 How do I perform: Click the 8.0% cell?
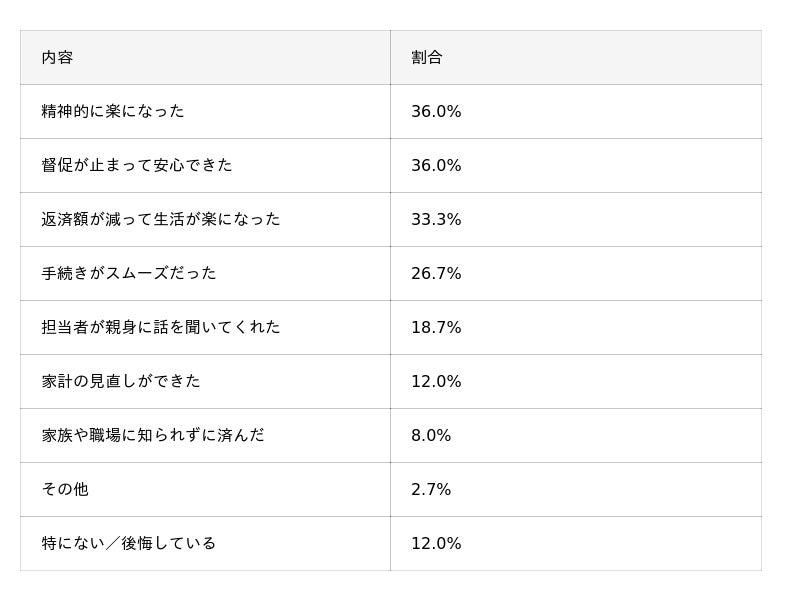[431, 436]
